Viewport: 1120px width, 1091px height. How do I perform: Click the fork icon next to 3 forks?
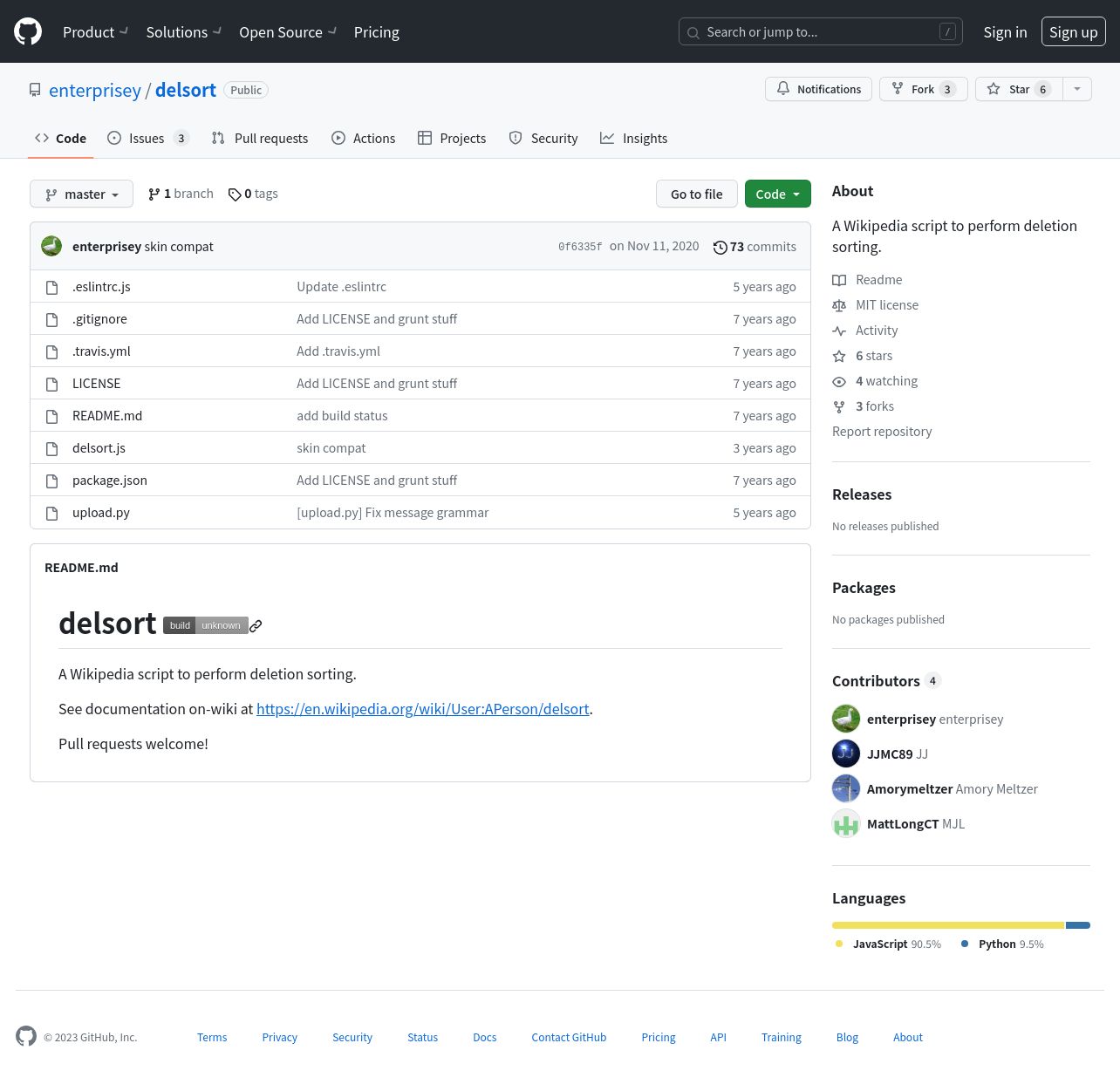coord(839,406)
